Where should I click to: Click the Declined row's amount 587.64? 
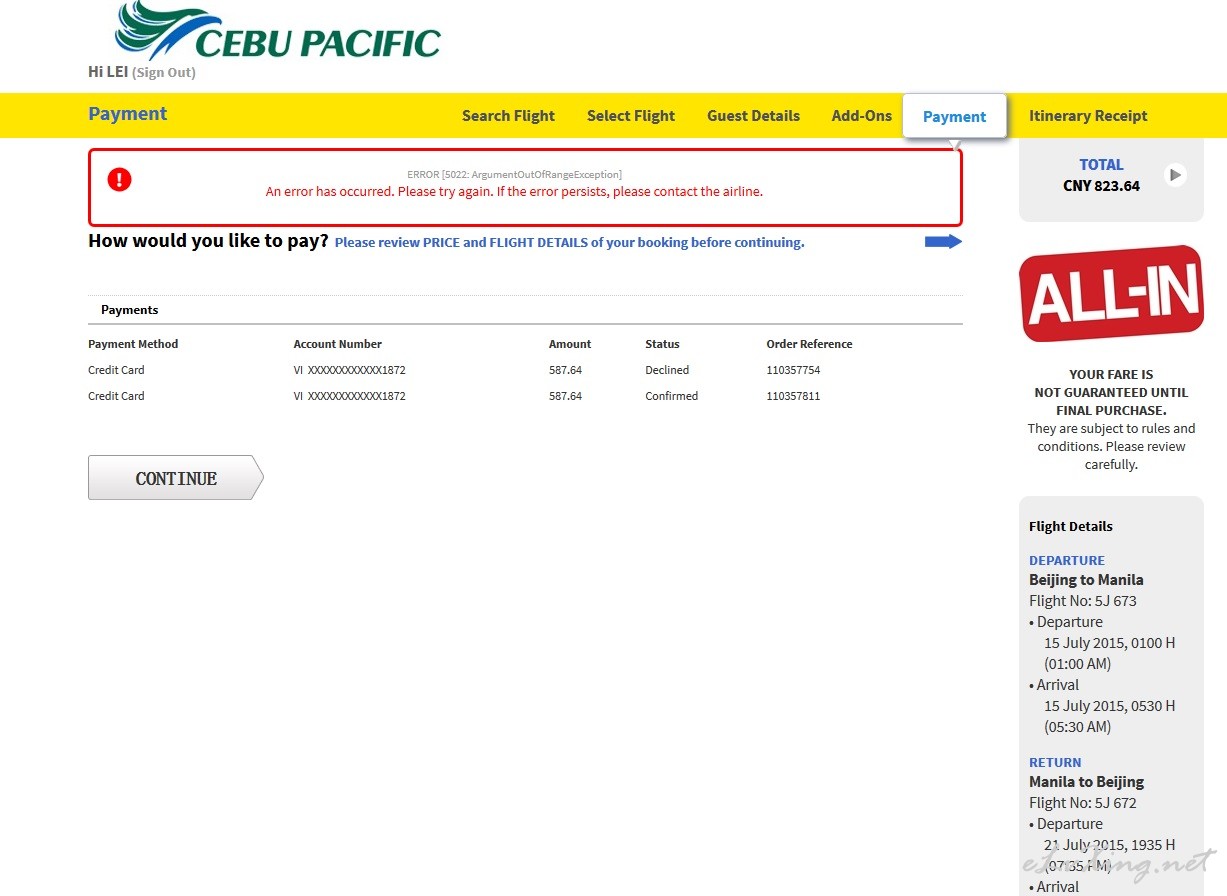click(x=565, y=370)
